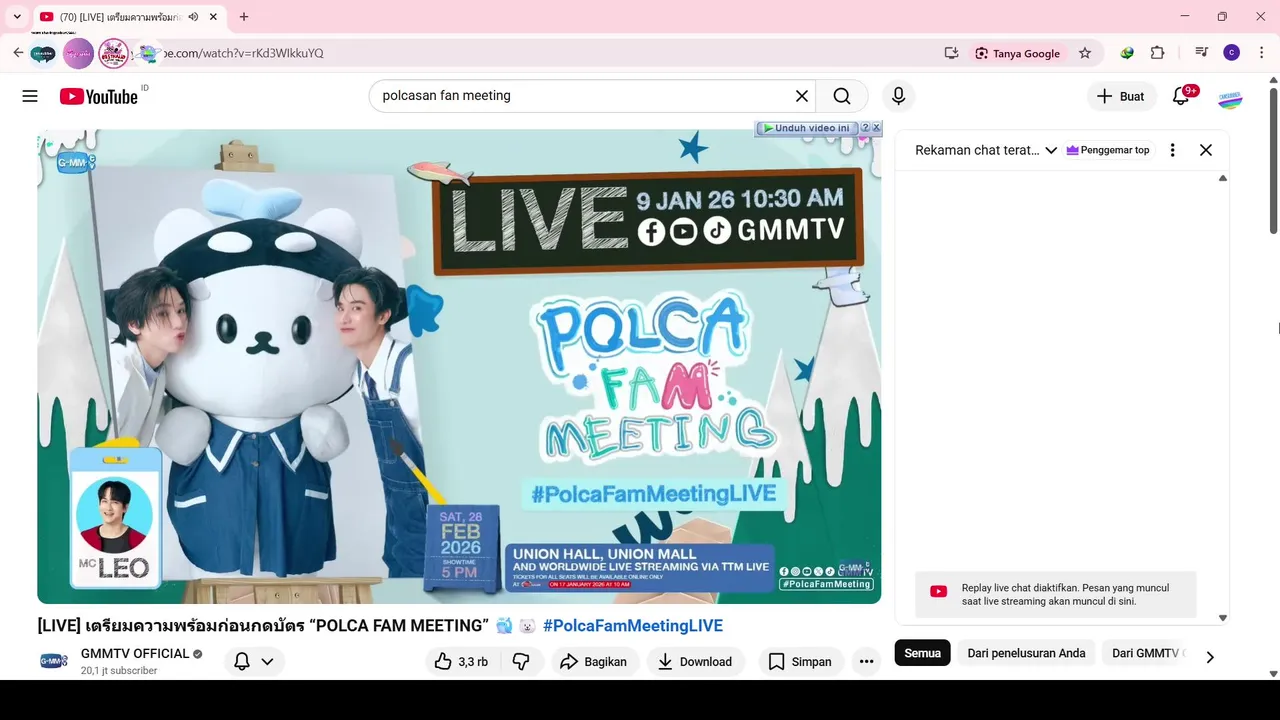
Task: Click the 20,1 jt subscriber text
Action: 119,671
